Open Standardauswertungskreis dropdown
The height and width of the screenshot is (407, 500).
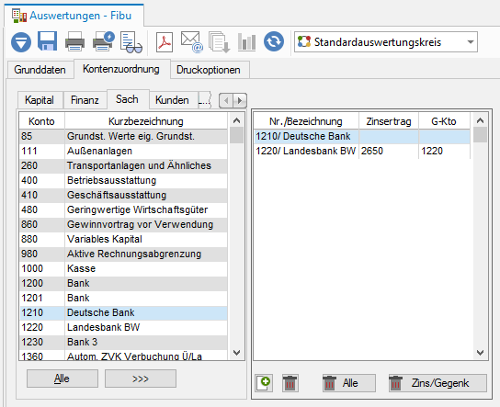coord(386,42)
